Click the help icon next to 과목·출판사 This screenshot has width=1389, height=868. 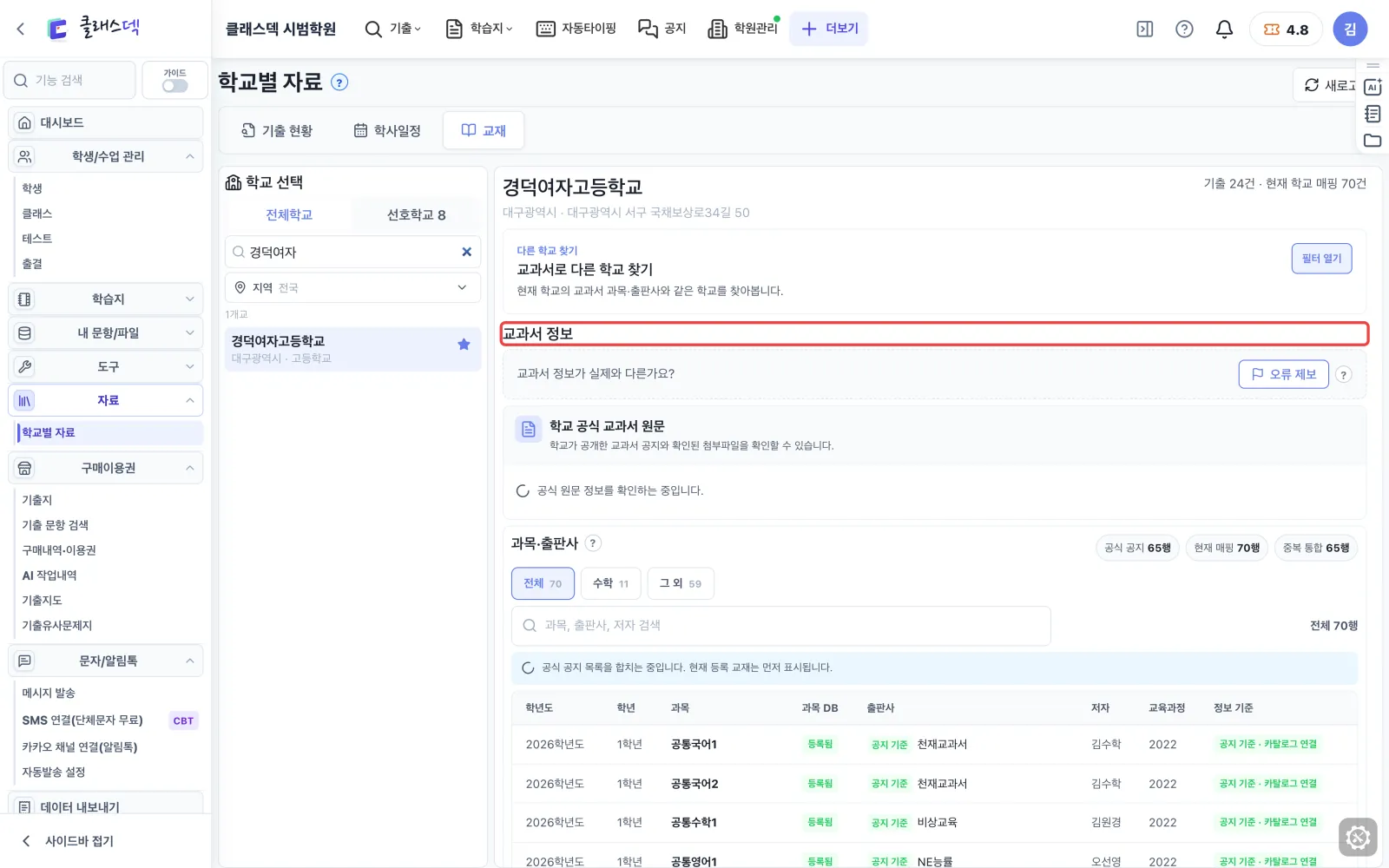593,543
